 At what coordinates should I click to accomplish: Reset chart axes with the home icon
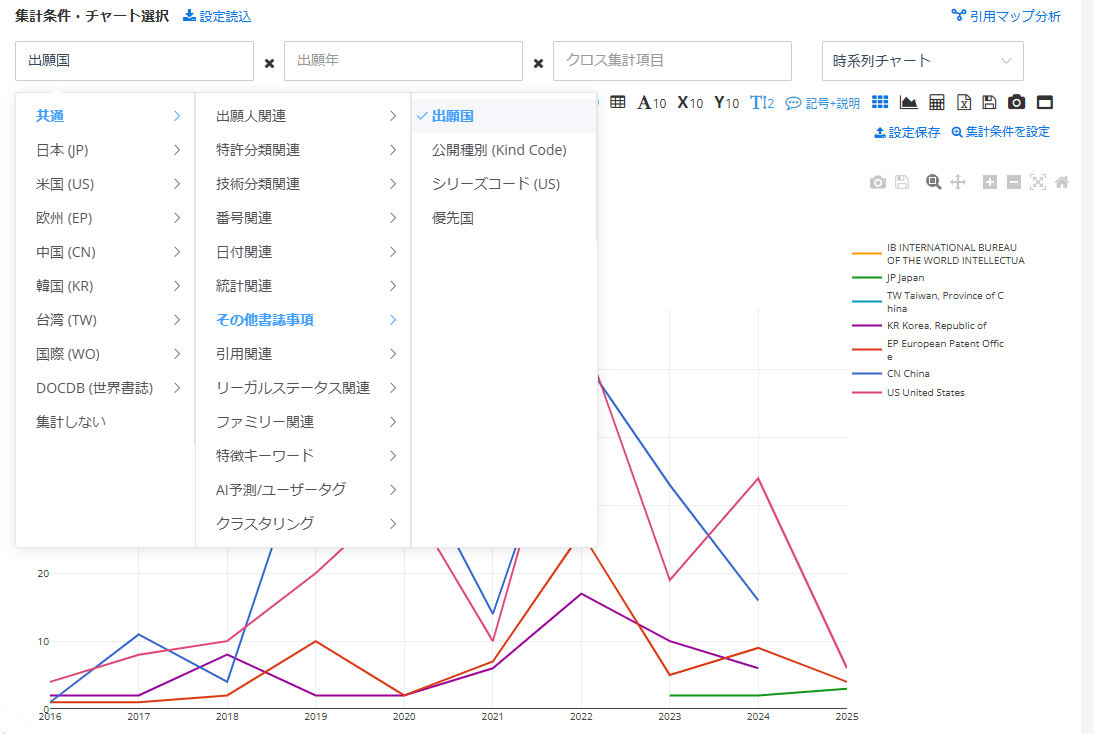pyautogui.click(x=1062, y=182)
